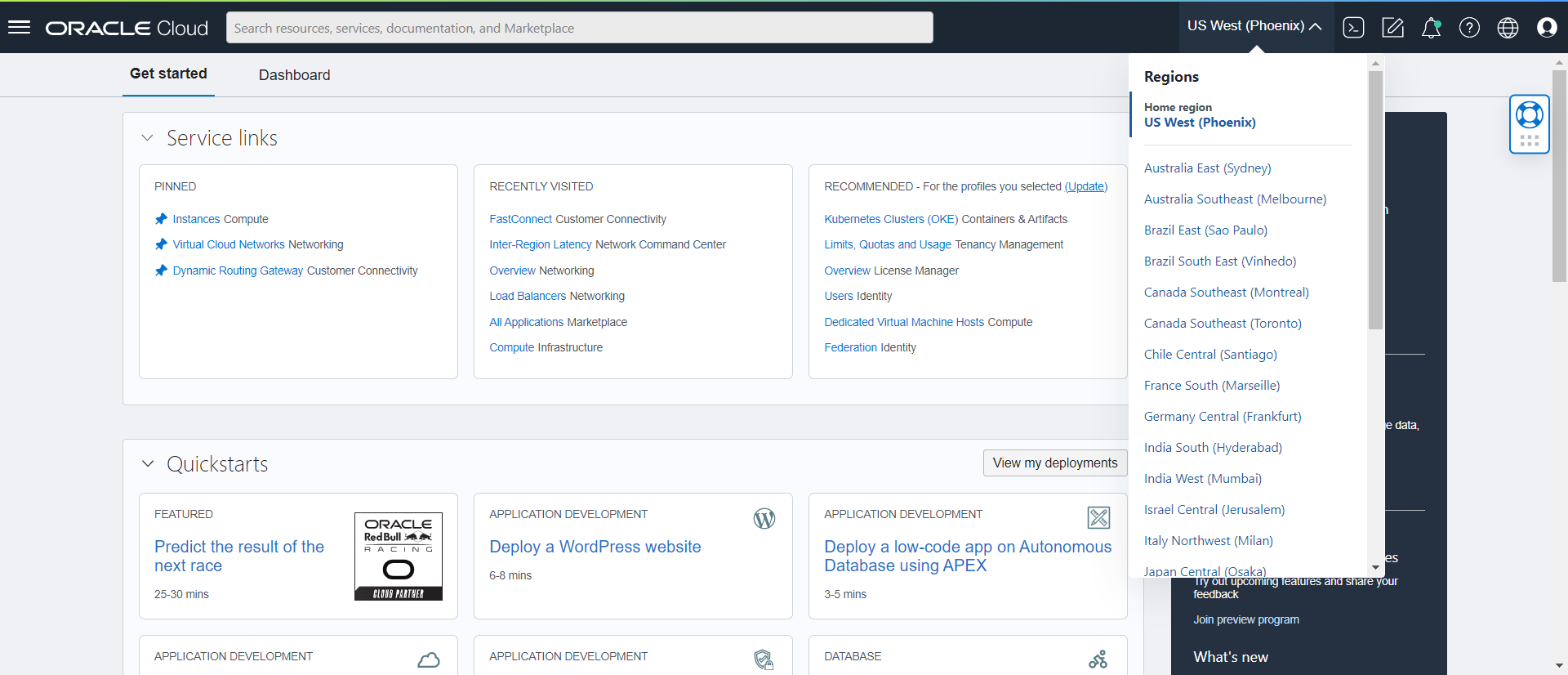Collapse the Quickstarts section
This screenshot has height=675, width=1568.
pyautogui.click(x=148, y=464)
